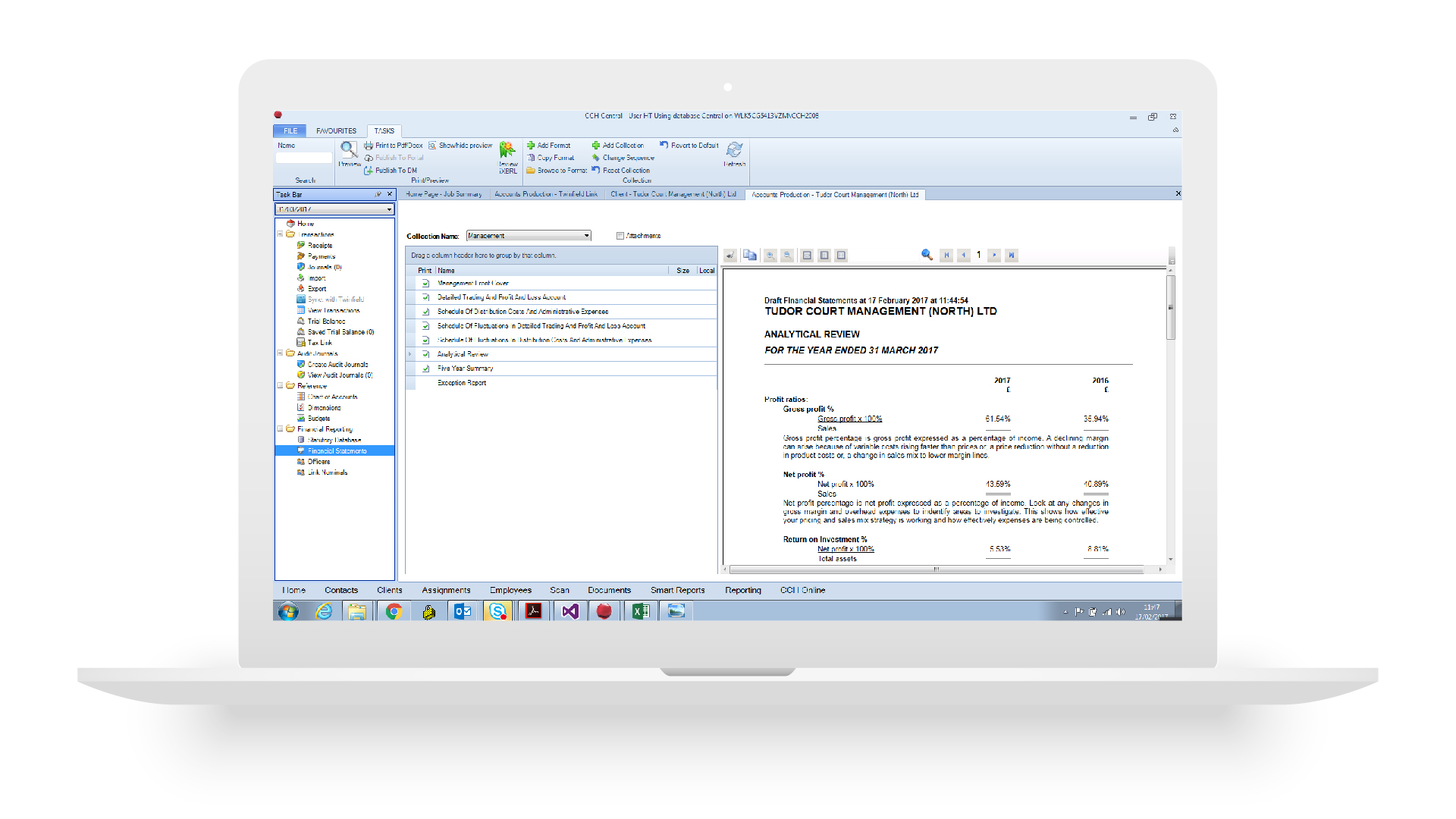The height and width of the screenshot is (819, 1456).
Task: Open Review iXBRL tool
Action: pyautogui.click(x=507, y=151)
